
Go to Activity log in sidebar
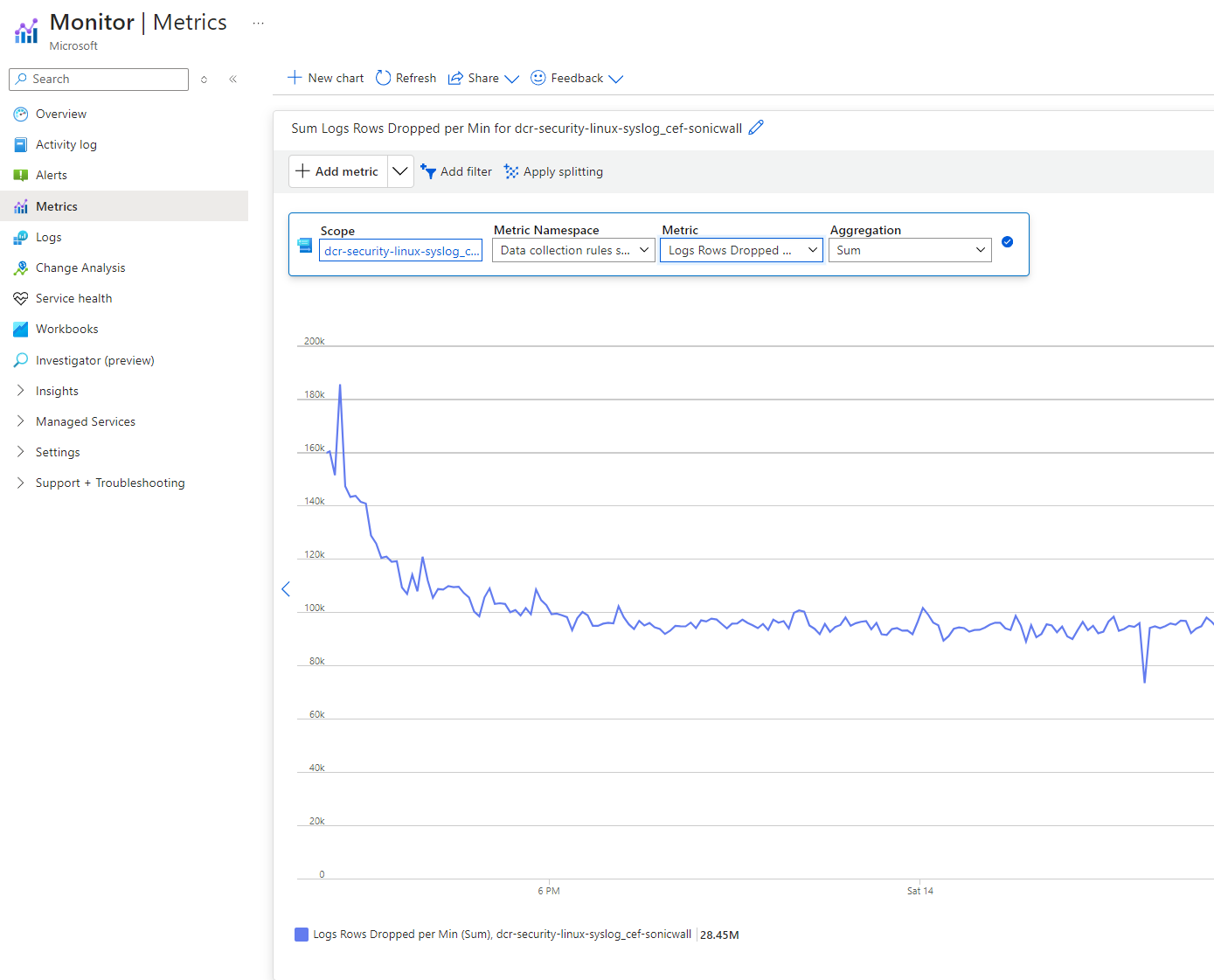tap(66, 144)
